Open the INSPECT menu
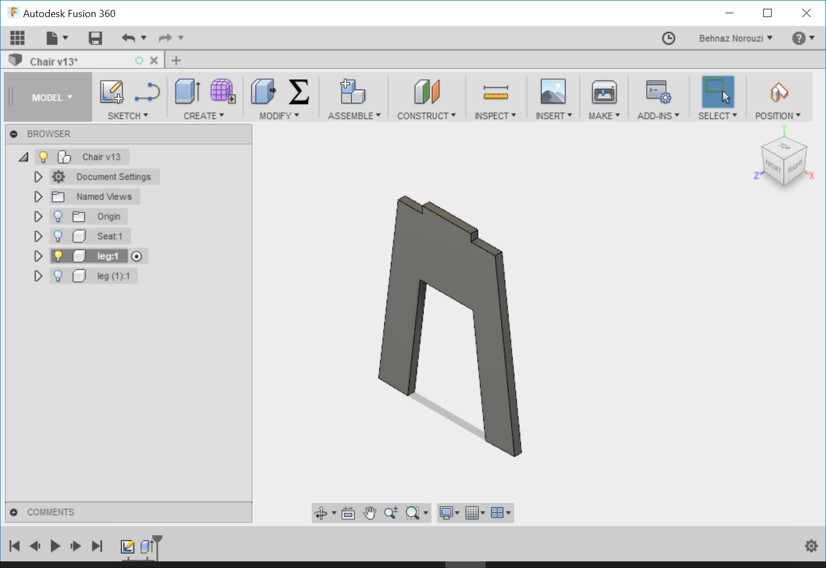 (495, 115)
